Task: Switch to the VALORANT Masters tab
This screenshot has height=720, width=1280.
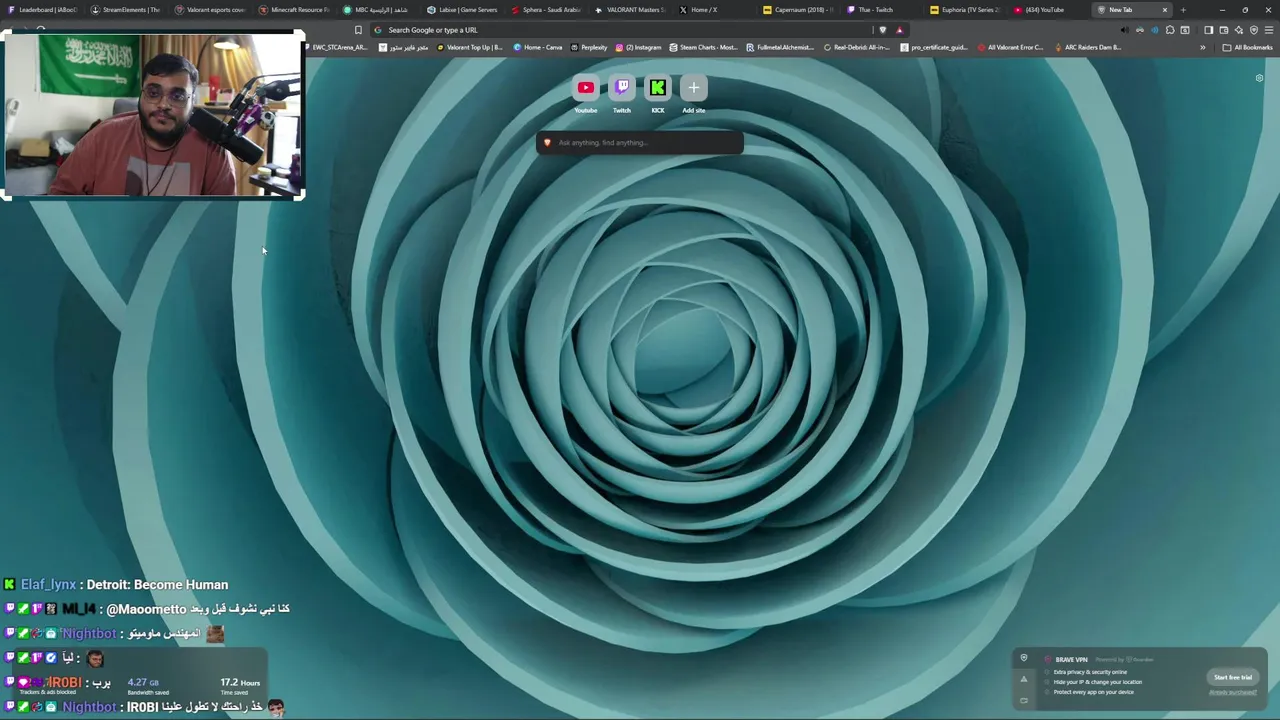Action: [x=630, y=10]
